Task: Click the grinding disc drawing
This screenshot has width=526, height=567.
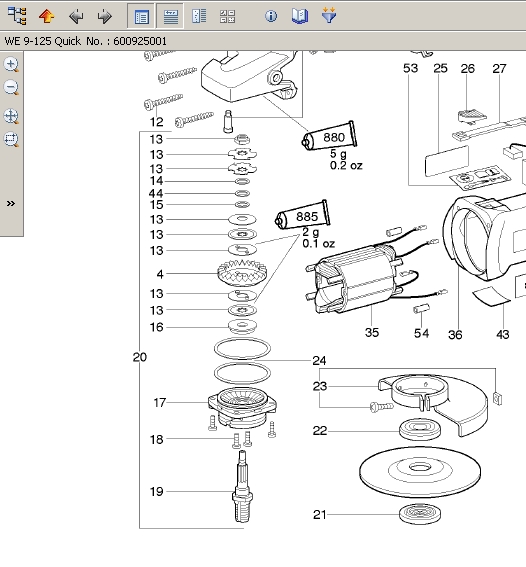Action: click(x=420, y=471)
